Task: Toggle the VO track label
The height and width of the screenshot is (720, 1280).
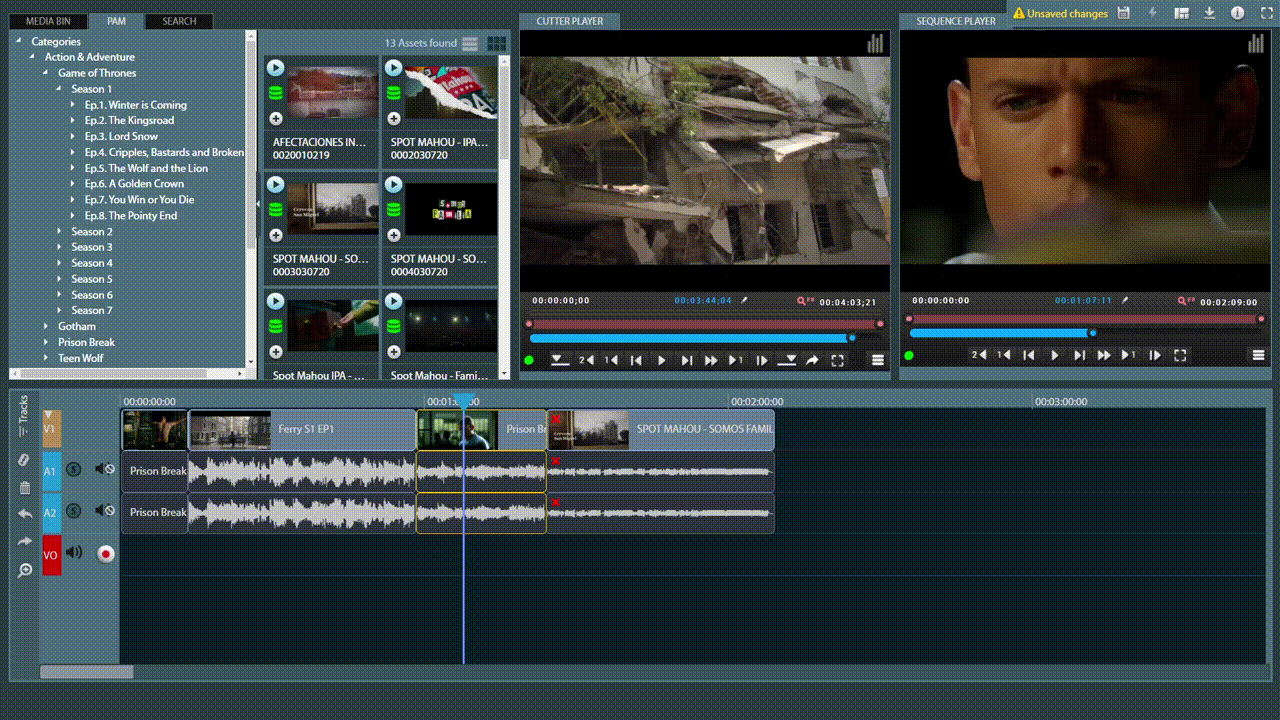Action: (x=51, y=555)
